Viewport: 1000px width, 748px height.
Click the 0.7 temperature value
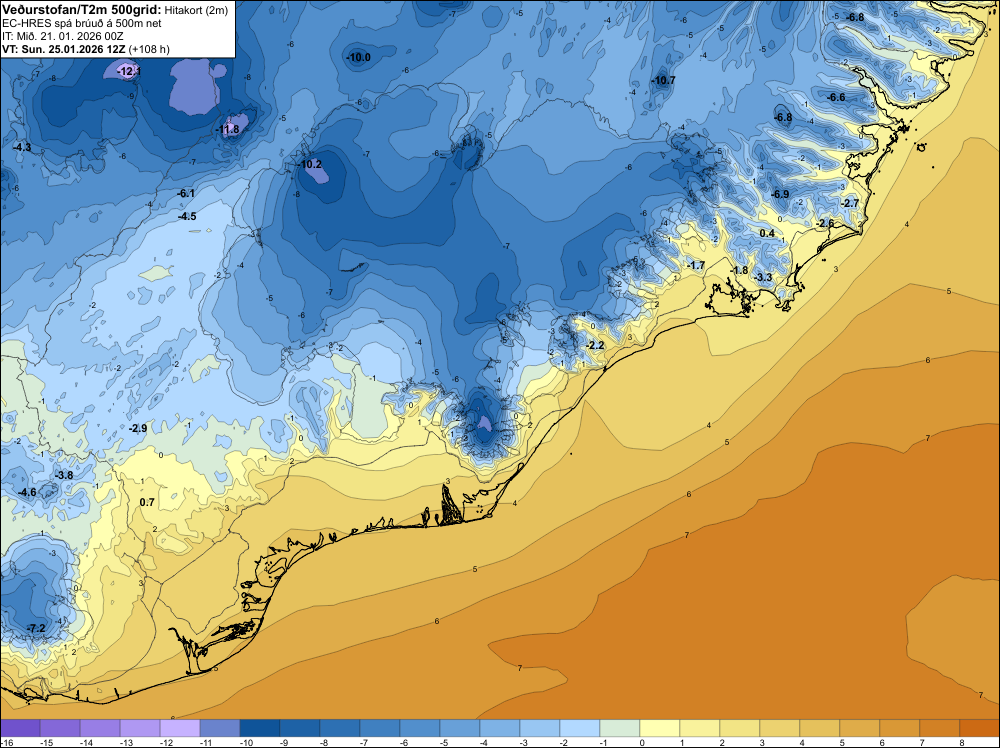[147, 502]
